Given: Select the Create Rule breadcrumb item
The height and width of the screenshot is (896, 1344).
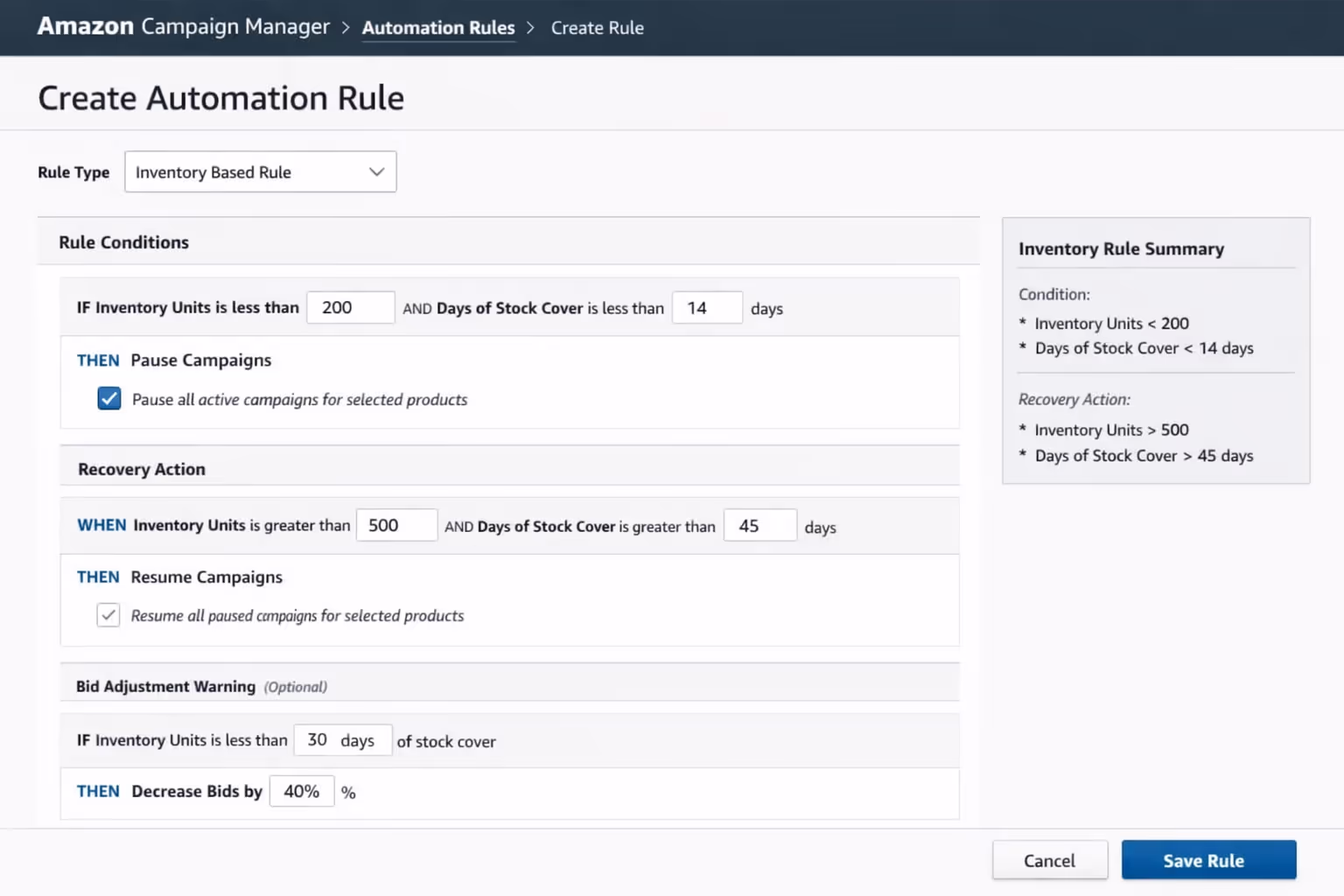Looking at the screenshot, I should [x=598, y=27].
